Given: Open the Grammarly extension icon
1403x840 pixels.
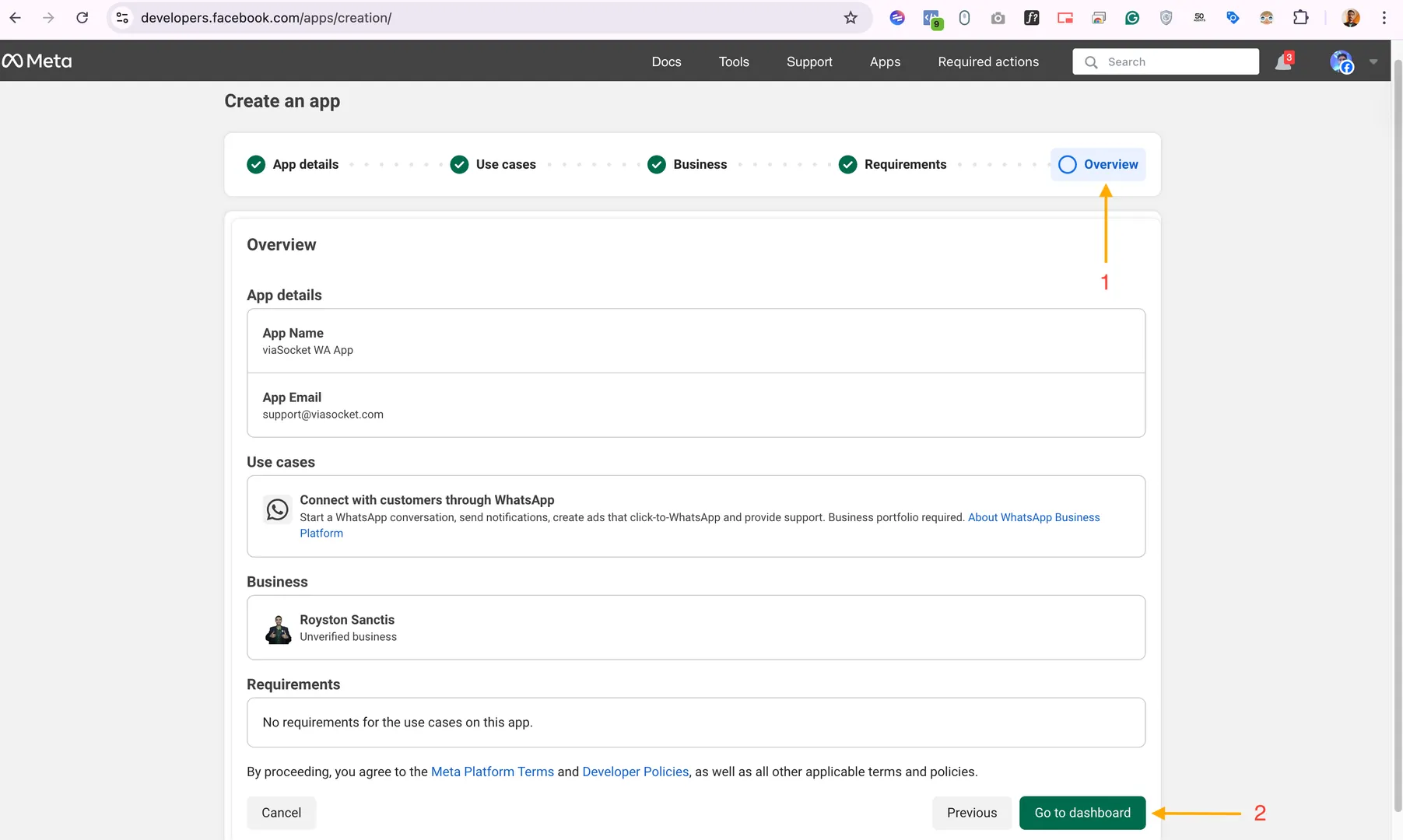Looking at the screenshot, I should tap(1132, 17).
